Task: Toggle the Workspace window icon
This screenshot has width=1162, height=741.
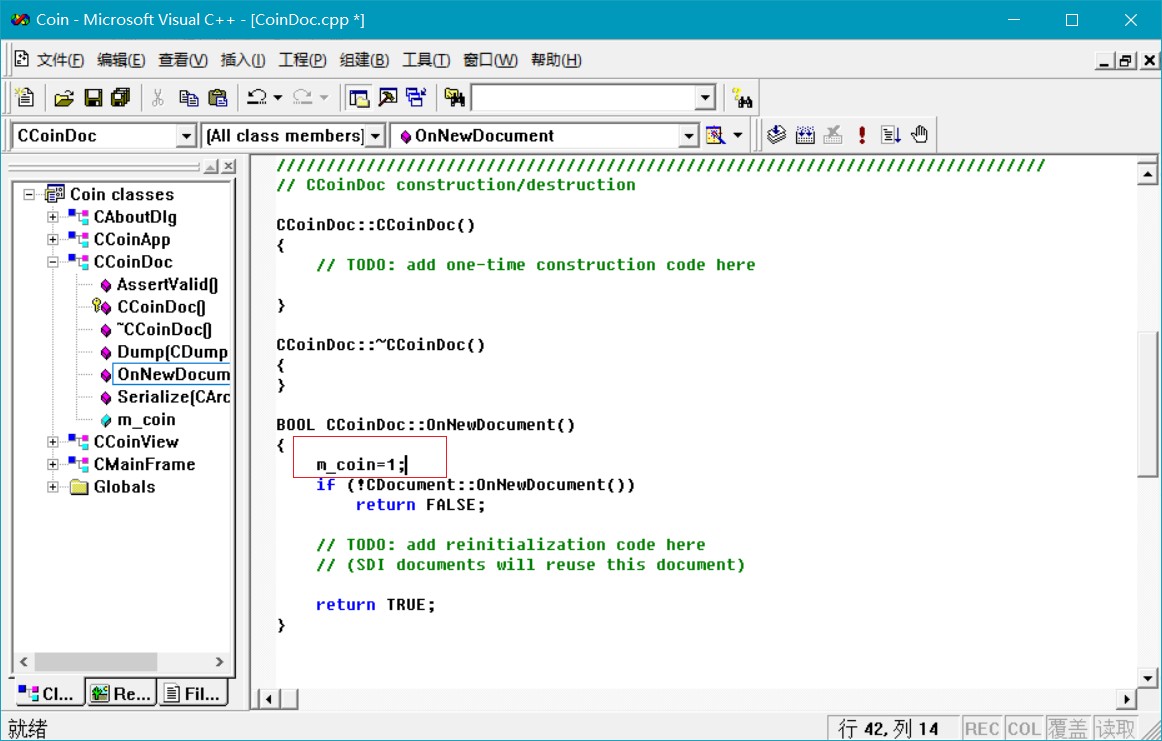Action: click(359, 98)
